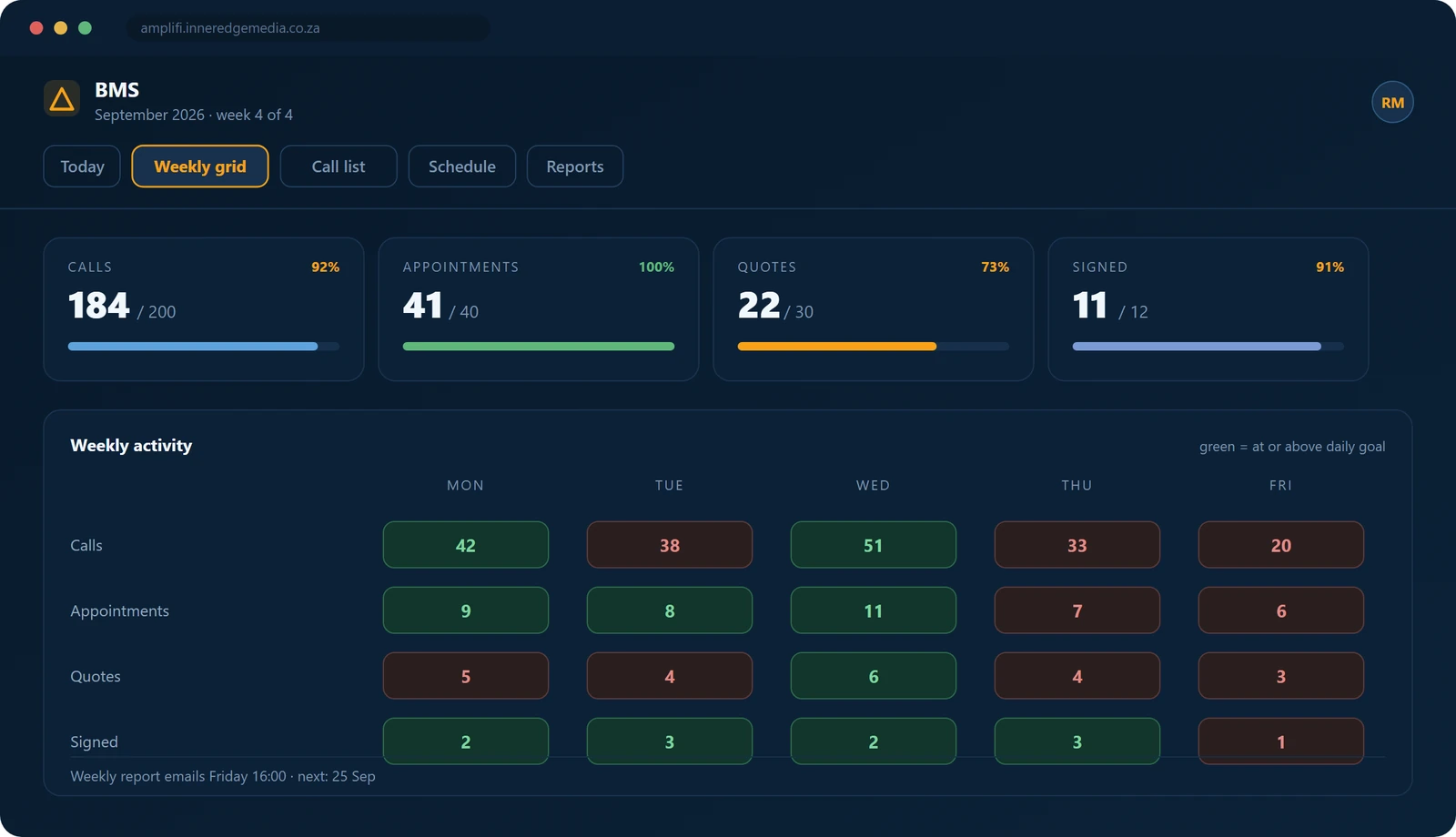The height and width of the screenshot is (837, 1456).
Task: Click the 91% Signed percentage label
Action: 1330,267
